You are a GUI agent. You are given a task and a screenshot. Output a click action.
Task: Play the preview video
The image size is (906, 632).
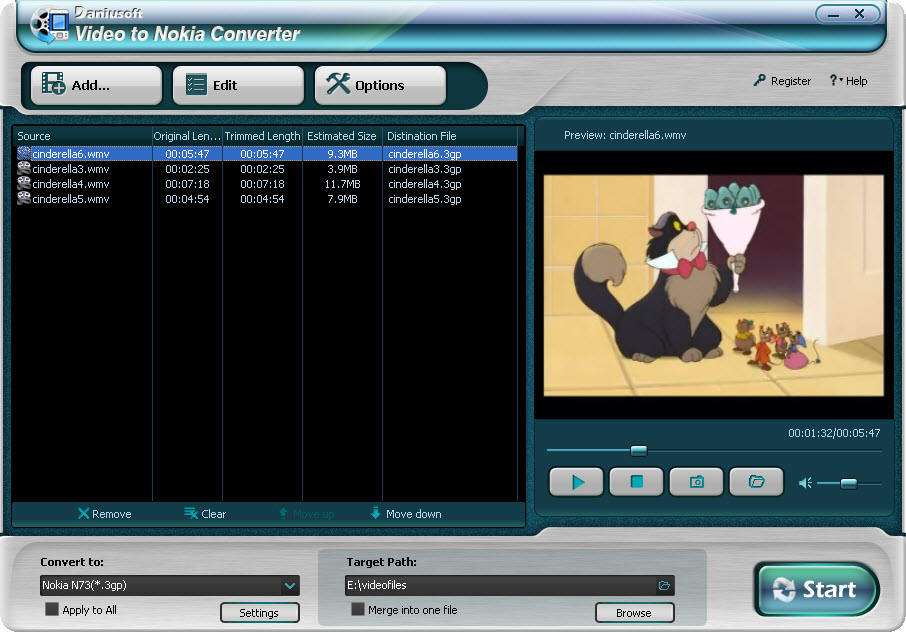point(576,482)
